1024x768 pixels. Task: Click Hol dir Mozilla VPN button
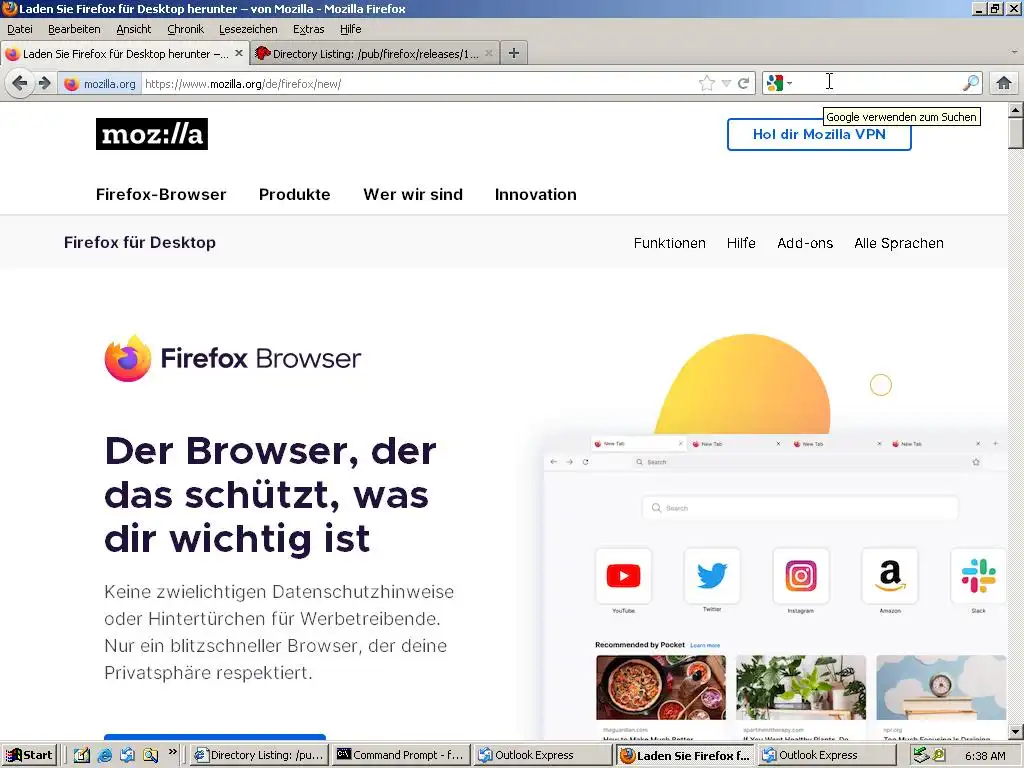point(819,135)
